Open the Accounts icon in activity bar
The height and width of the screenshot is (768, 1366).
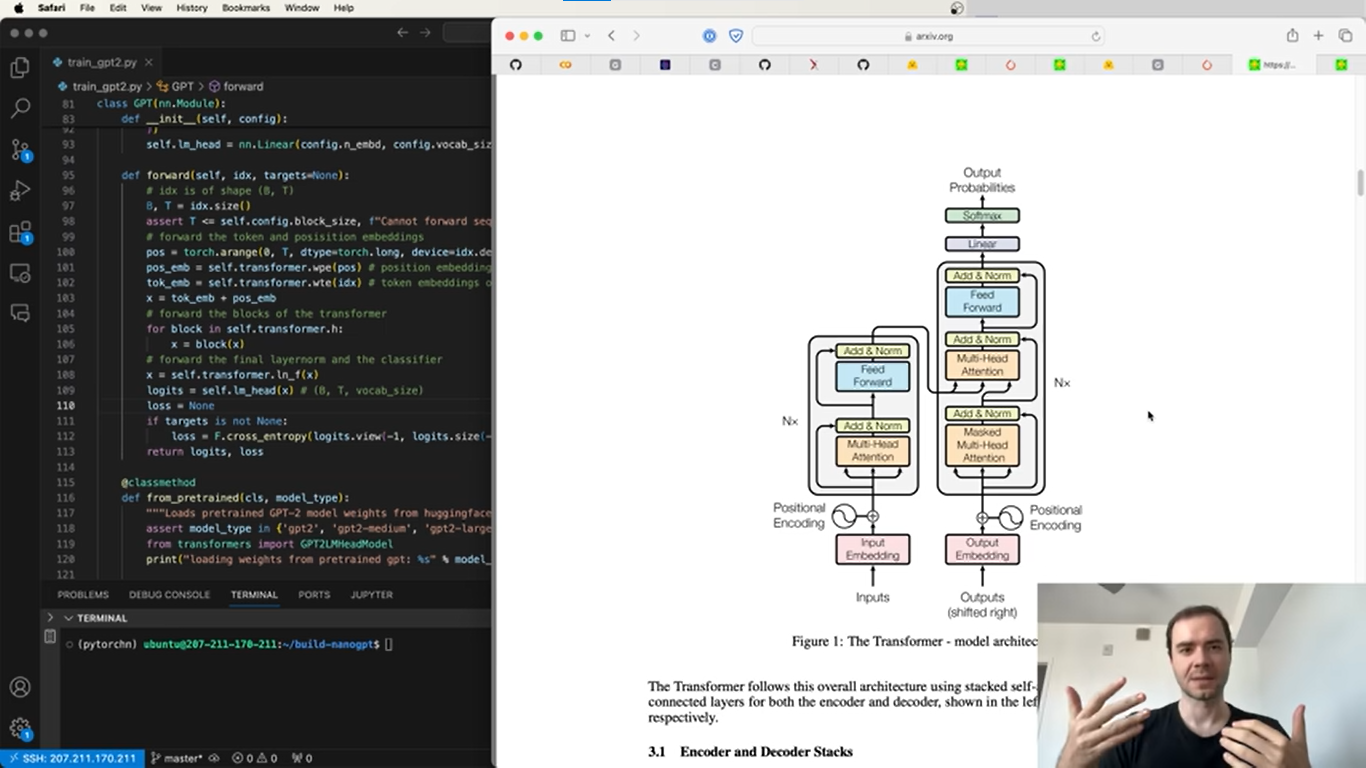20,688
